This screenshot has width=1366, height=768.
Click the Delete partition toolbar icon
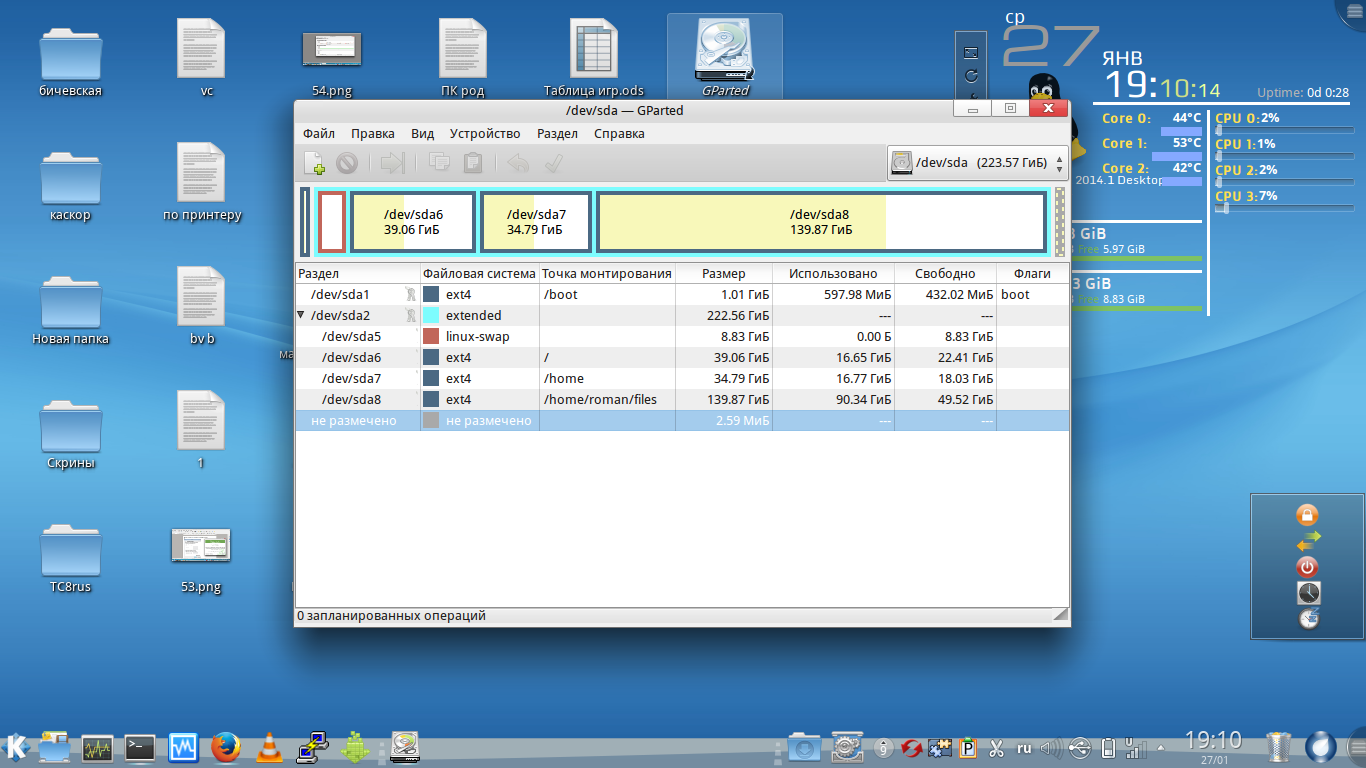(347, 163)
